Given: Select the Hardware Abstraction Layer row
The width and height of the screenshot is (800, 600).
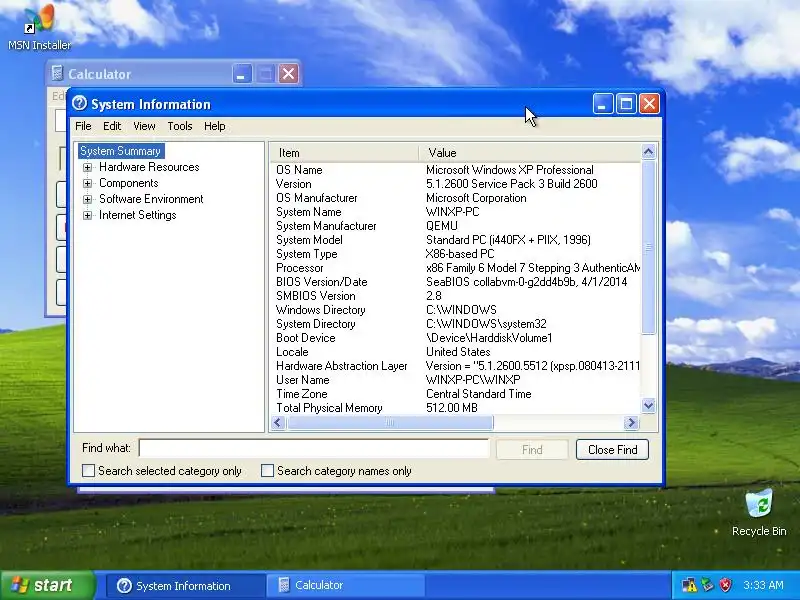Looking at the screenshot, I should [455, 366].
